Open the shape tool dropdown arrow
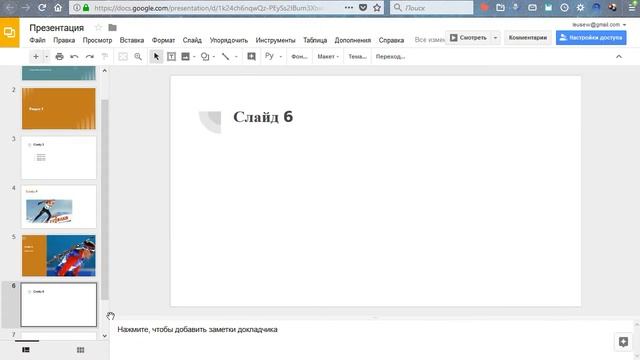This screenshot has height=360, width=640. coord(214,57)
